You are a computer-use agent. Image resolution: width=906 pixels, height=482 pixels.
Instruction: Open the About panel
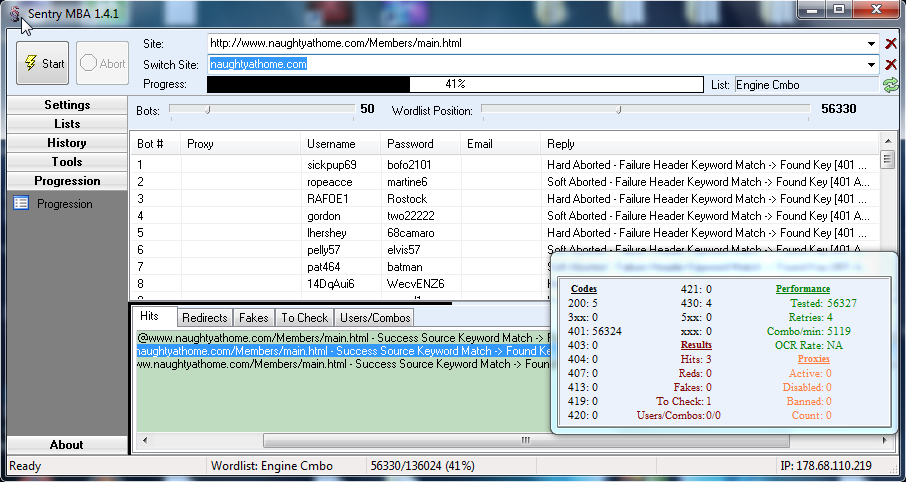click(67, 445)
